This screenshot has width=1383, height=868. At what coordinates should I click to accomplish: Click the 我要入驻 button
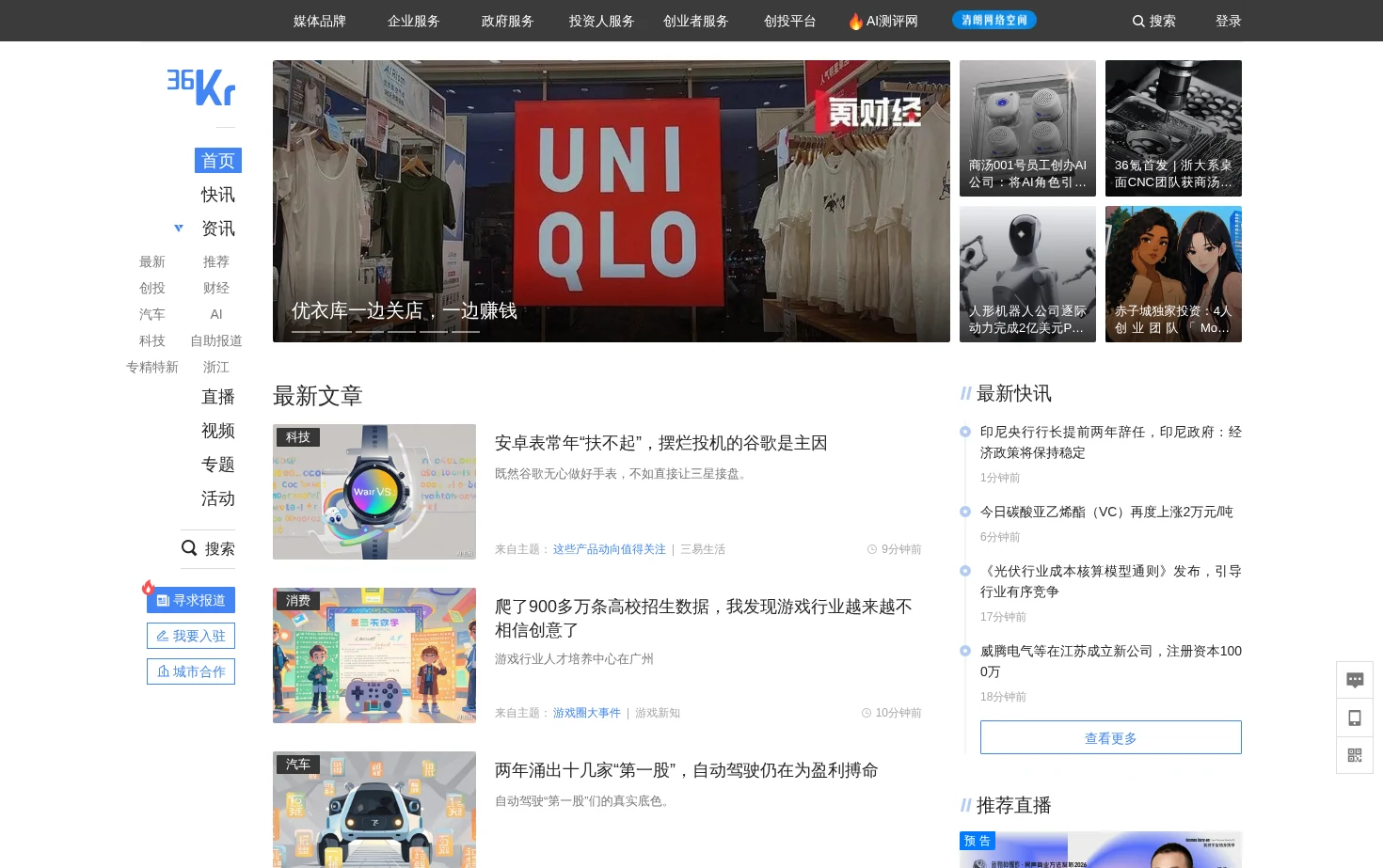pyautogui.click(x=191, y=636)
